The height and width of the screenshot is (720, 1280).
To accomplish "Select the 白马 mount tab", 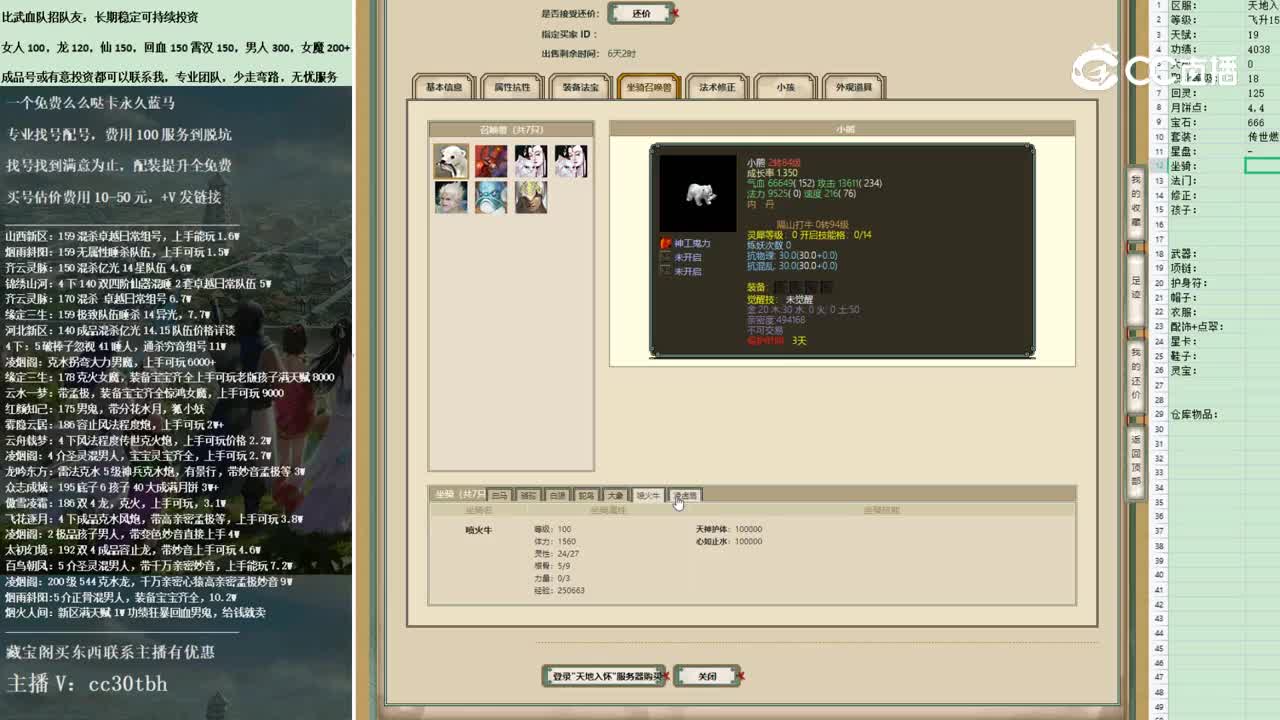I will tap(498, 495).
